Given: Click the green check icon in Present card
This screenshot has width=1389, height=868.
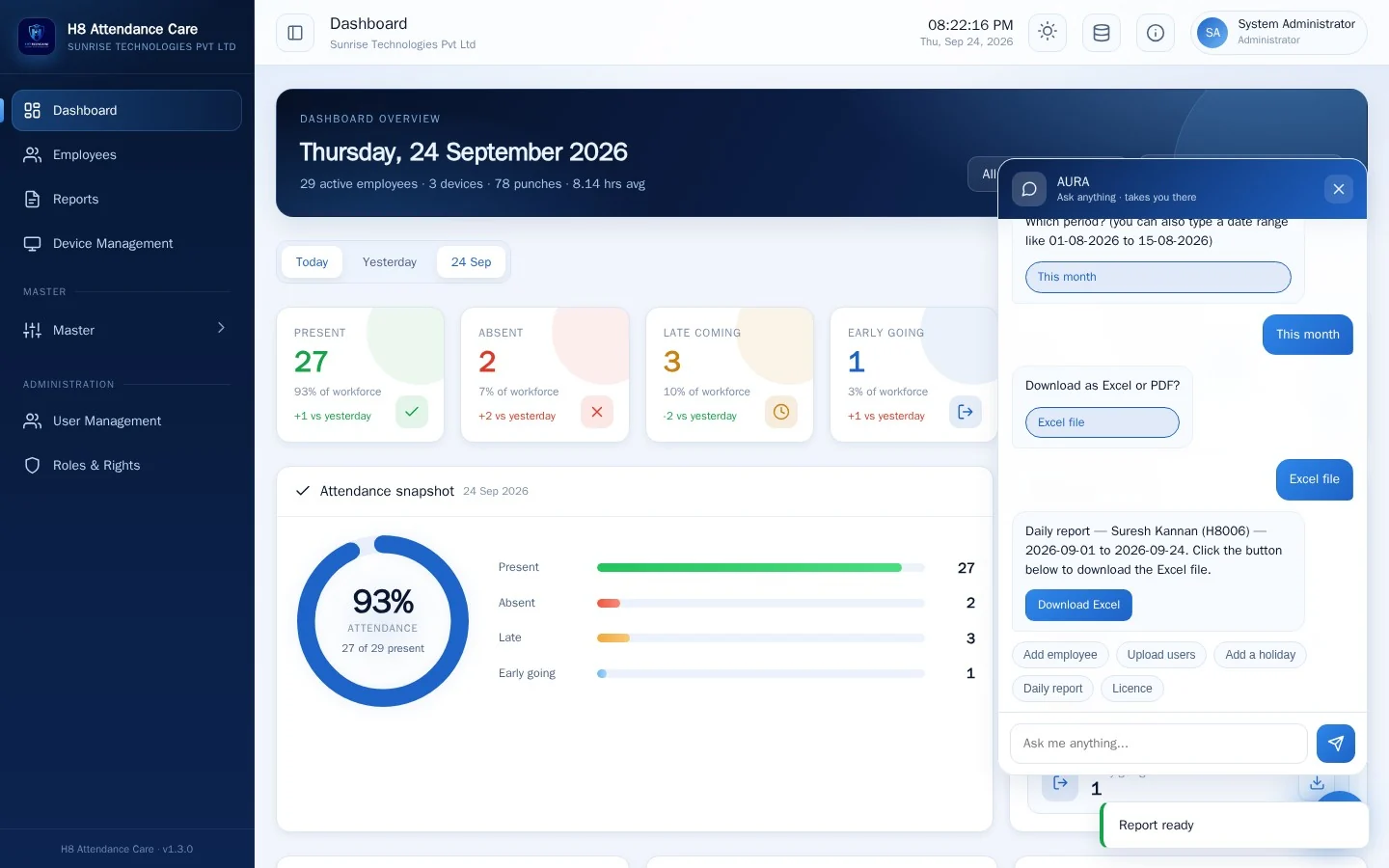Looking at the screenshot, I should click(x=412, y=412).
